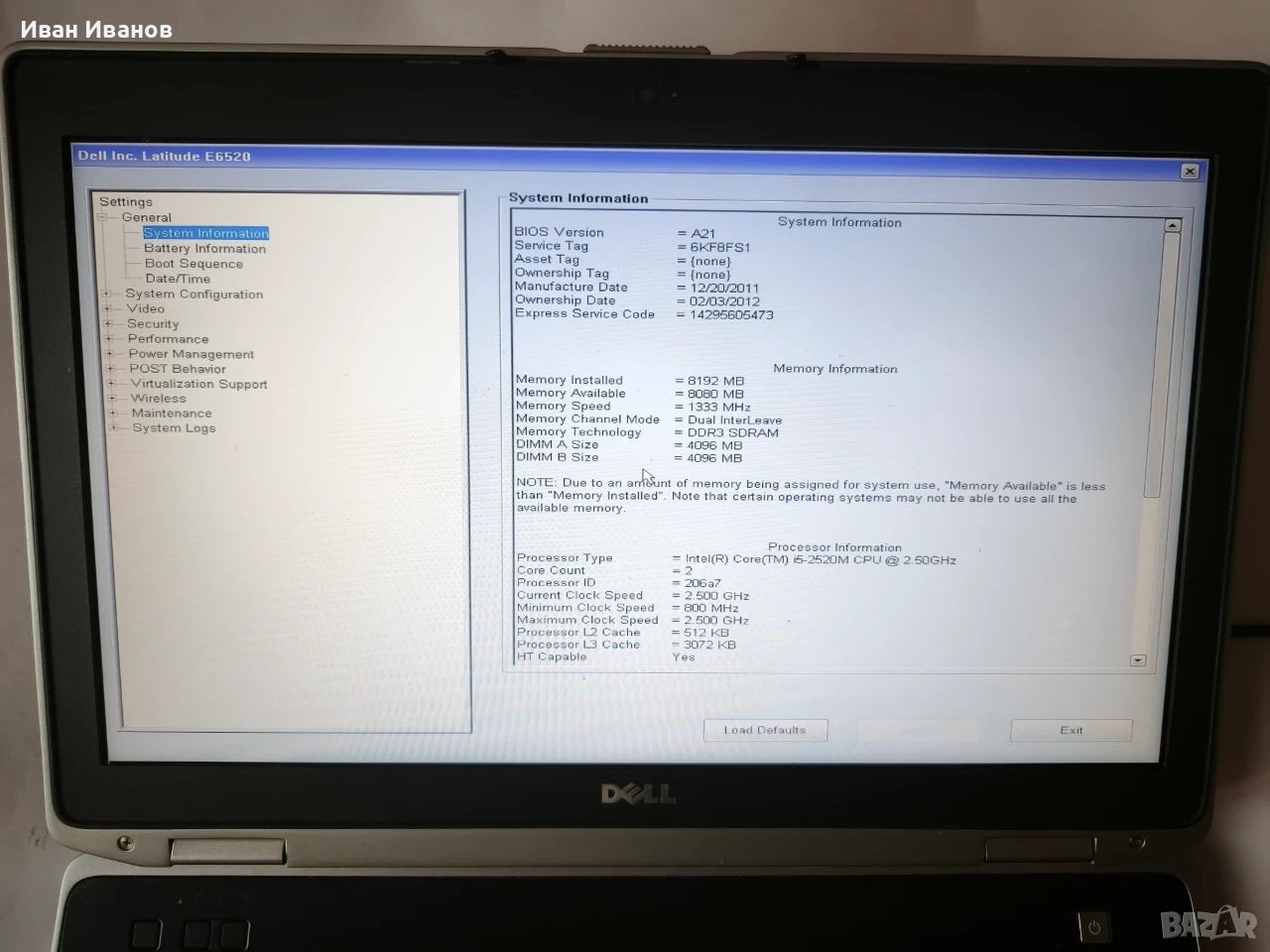The height and width of the screenshot is (952, 1270).
Task: Select the System Logs label
Action: [175, 428]
